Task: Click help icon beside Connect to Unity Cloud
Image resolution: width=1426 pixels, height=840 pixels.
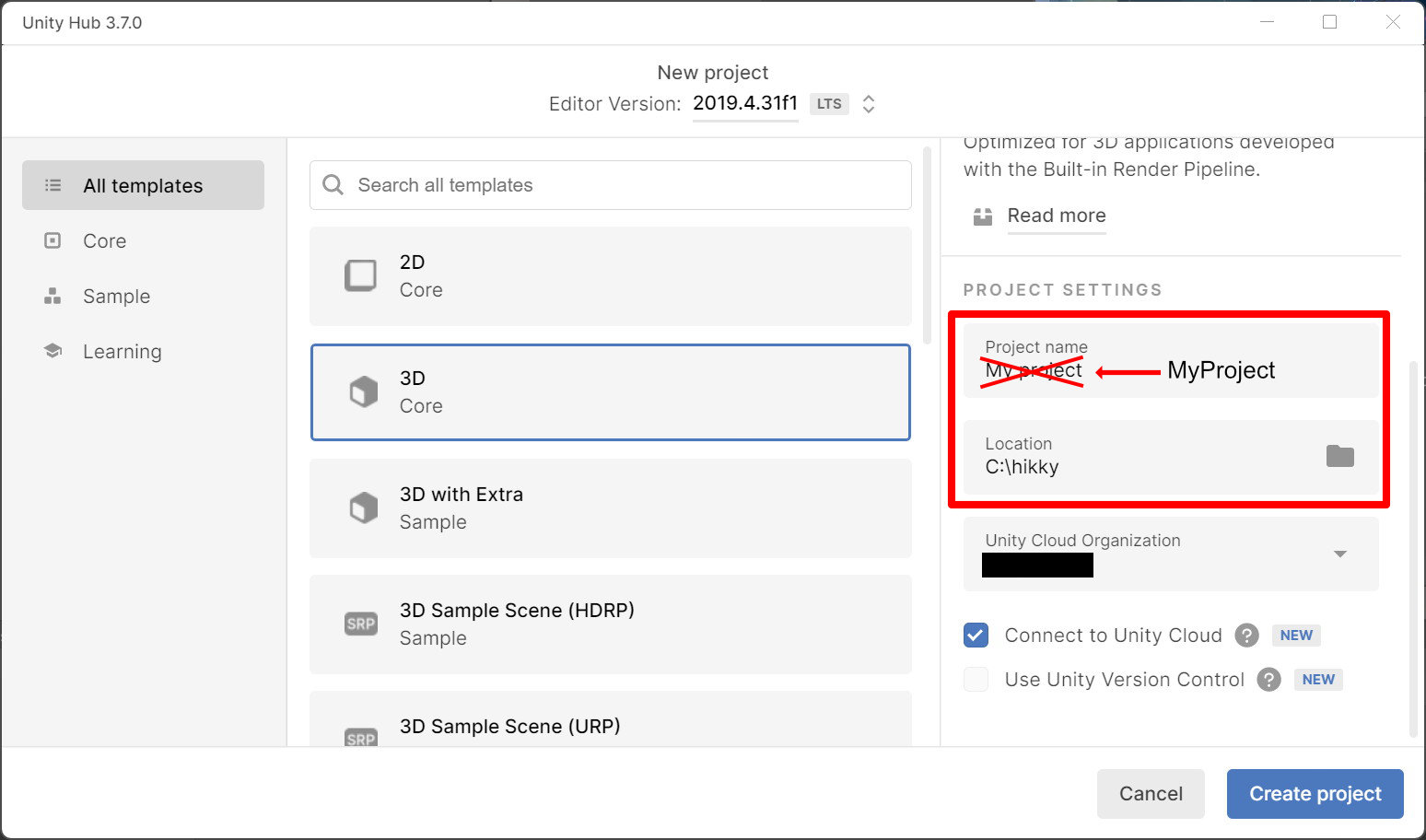Action: point(1246,636)
